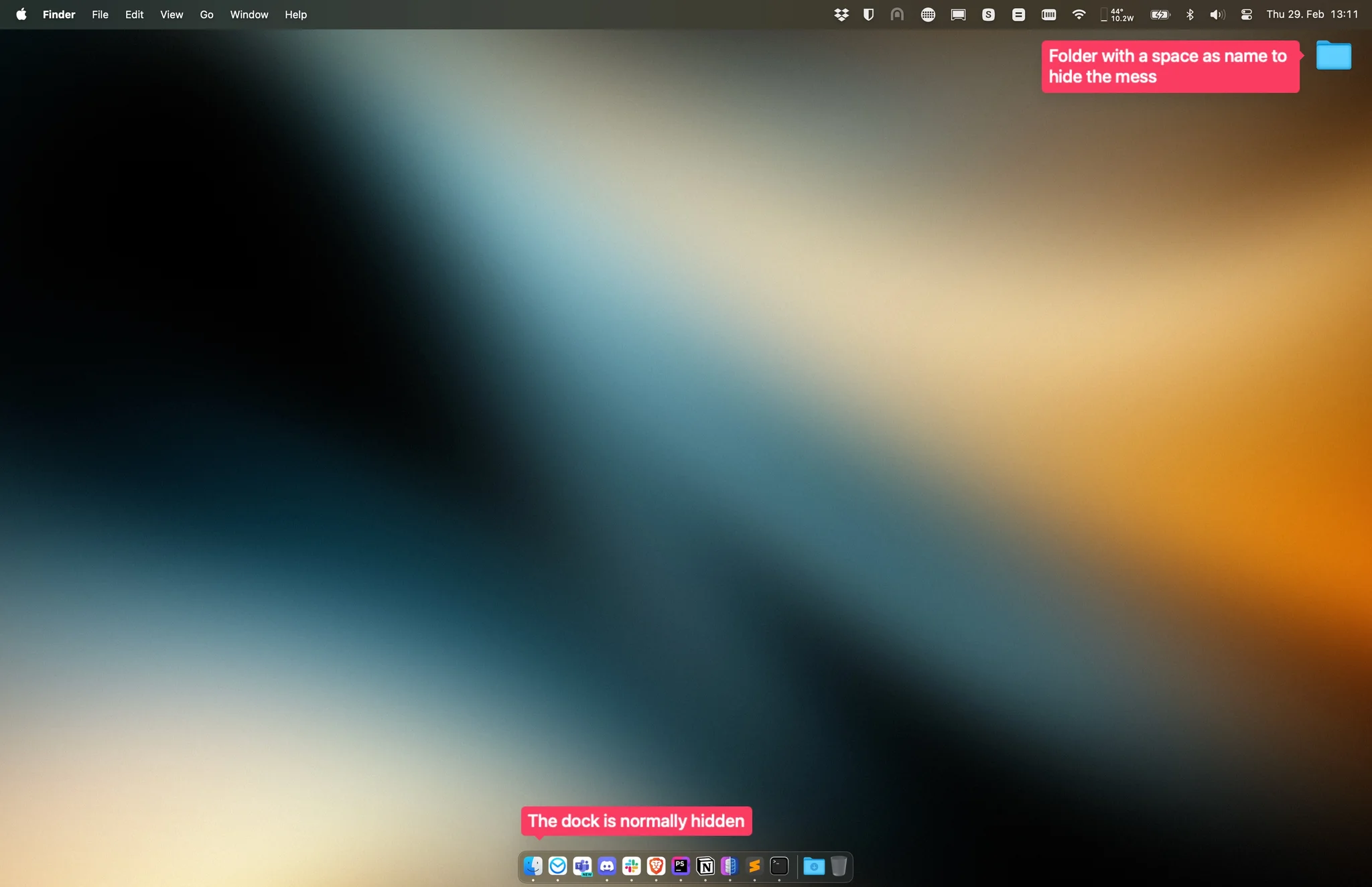Image resolution: width=1372 pixels, height=887 pixels.
Task: Select the unnamed blue folder on the desktop
Action: (x=1333, y=56)
